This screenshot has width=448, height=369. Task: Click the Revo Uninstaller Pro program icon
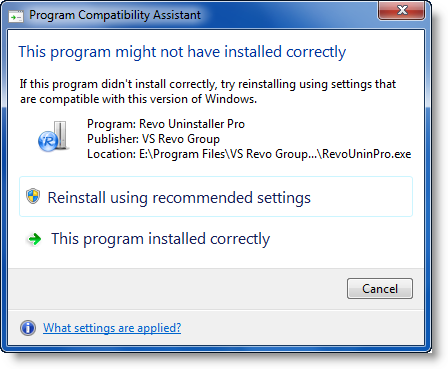tap(53, 137)
